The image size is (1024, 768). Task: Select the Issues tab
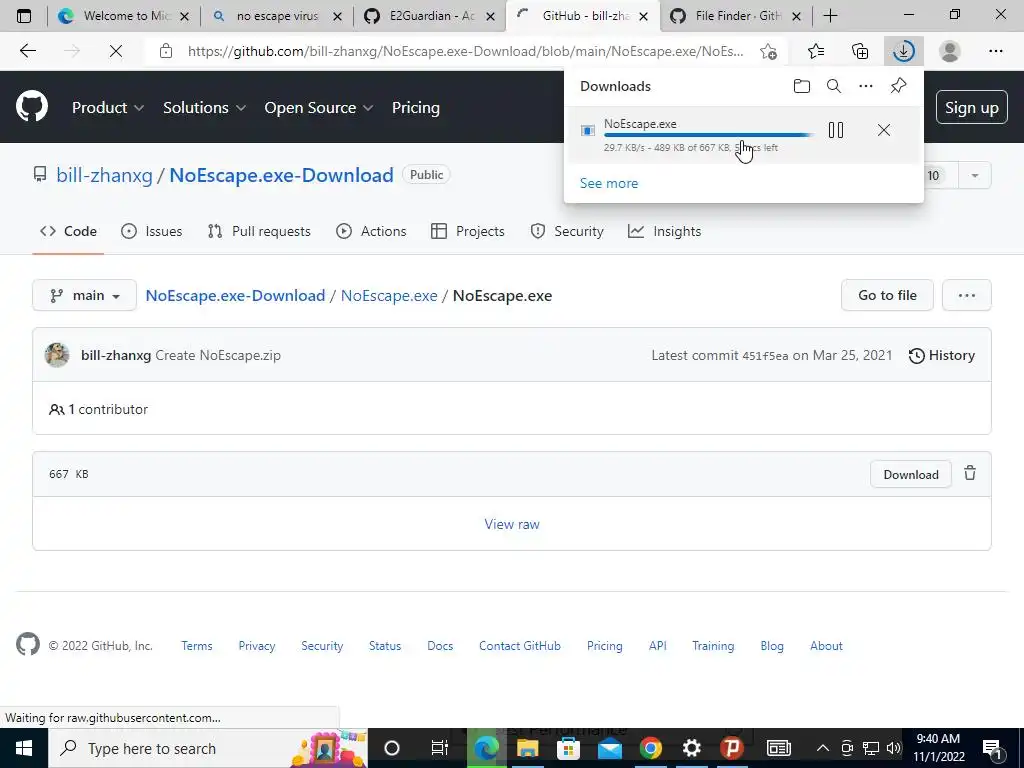152,231
